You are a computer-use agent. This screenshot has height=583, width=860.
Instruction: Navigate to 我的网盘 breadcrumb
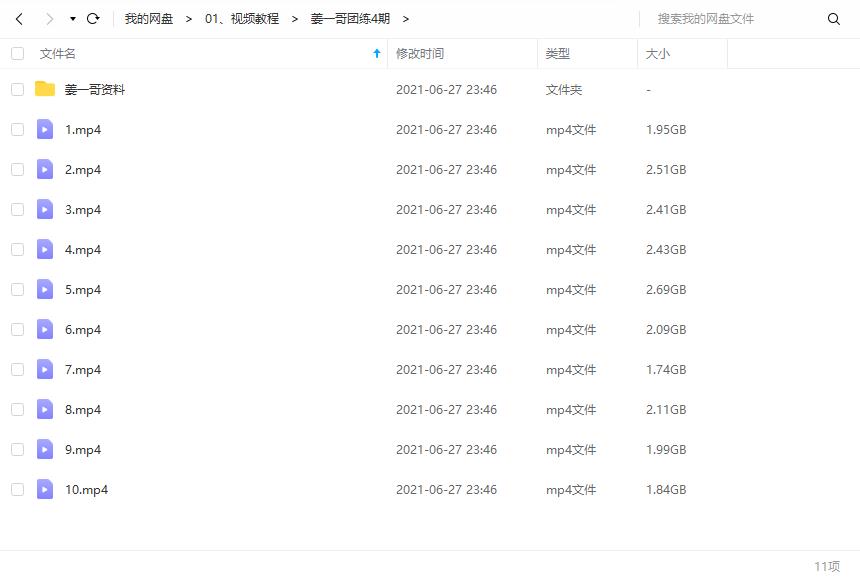point(149,19)
